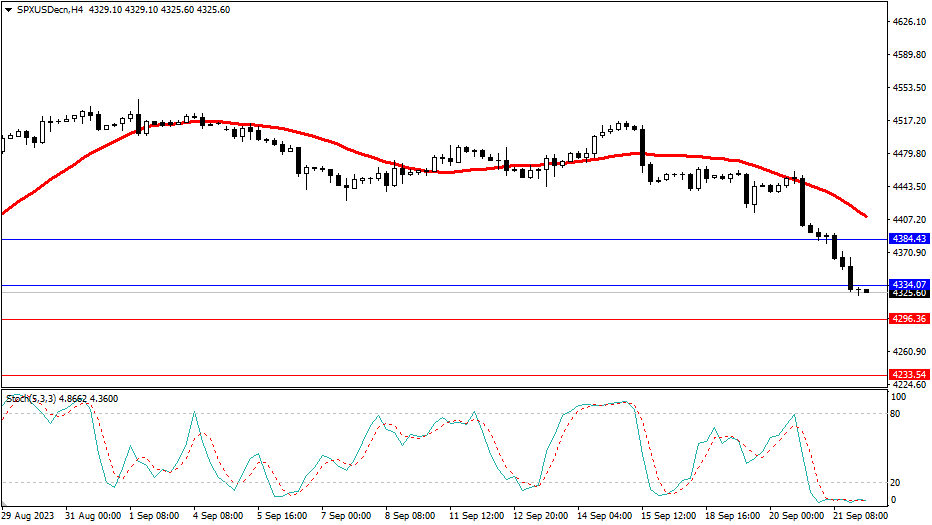Click the stochastic 20 level axis label

click(x=897, y=483)
